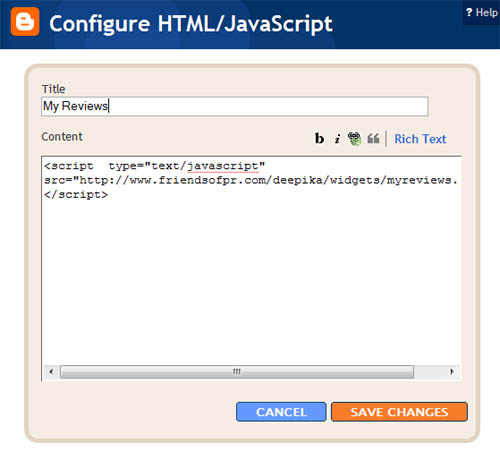The height and width of the screenshot is (452, 500).
Task: Click inside the Title input field
Action: point(235,106)
